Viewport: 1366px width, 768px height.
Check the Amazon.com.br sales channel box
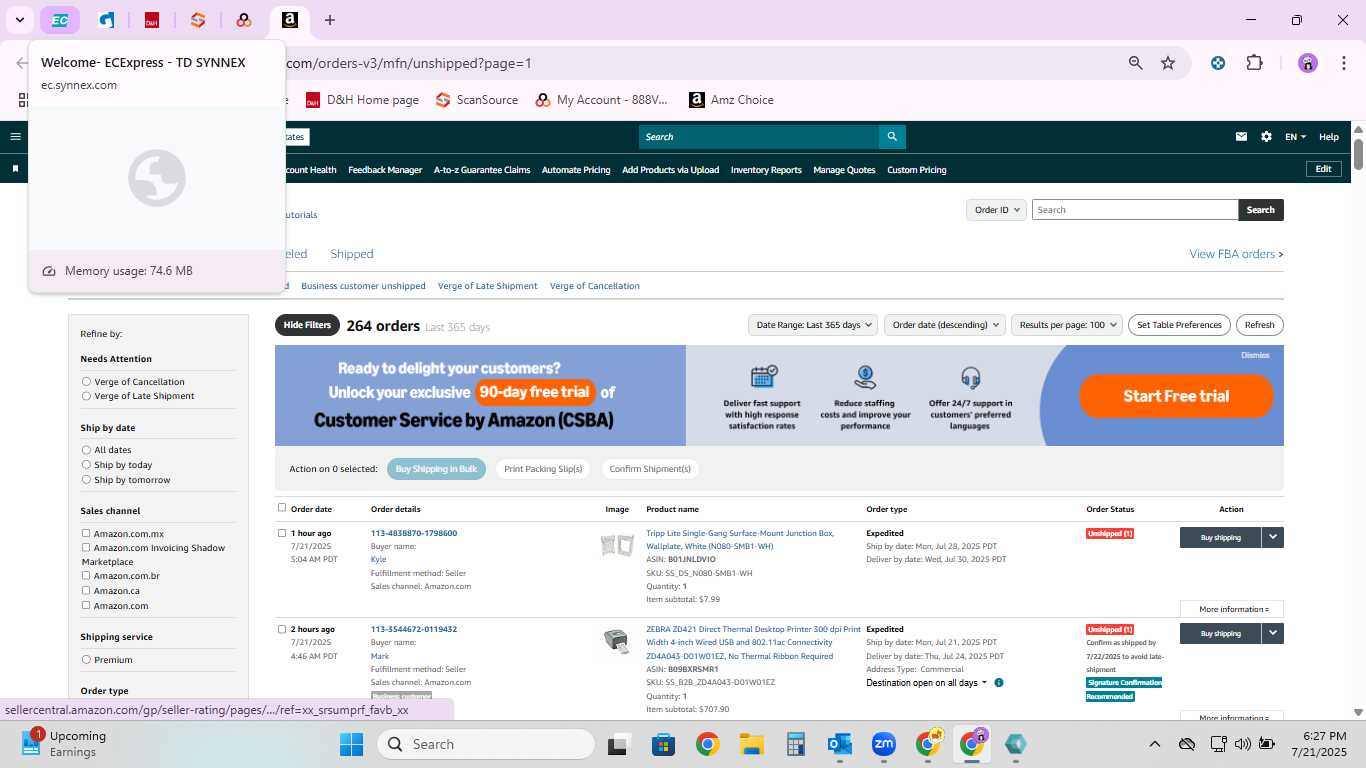[86, 575]
